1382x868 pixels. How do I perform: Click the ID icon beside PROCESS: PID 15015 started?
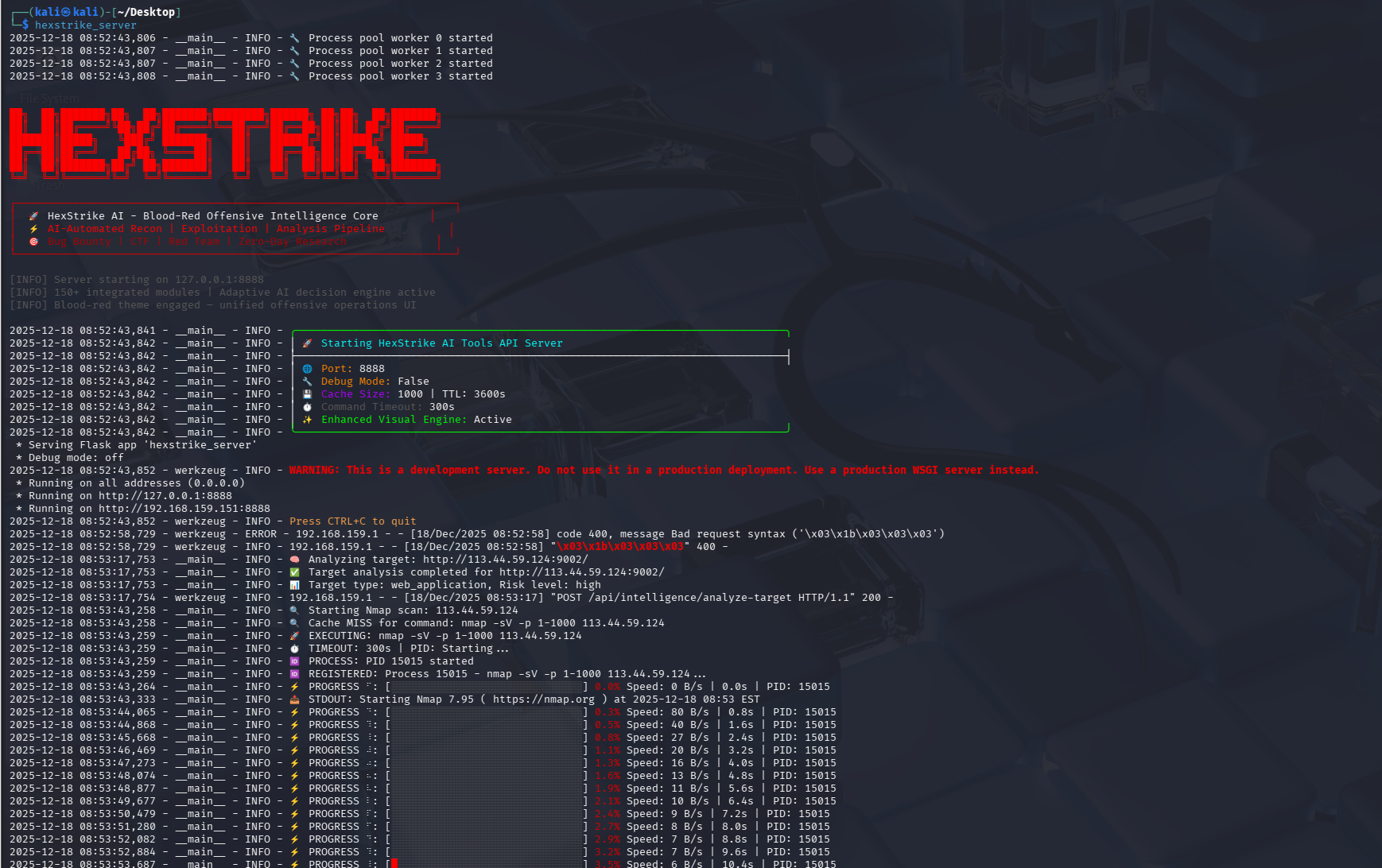click(x=294, y=661)
